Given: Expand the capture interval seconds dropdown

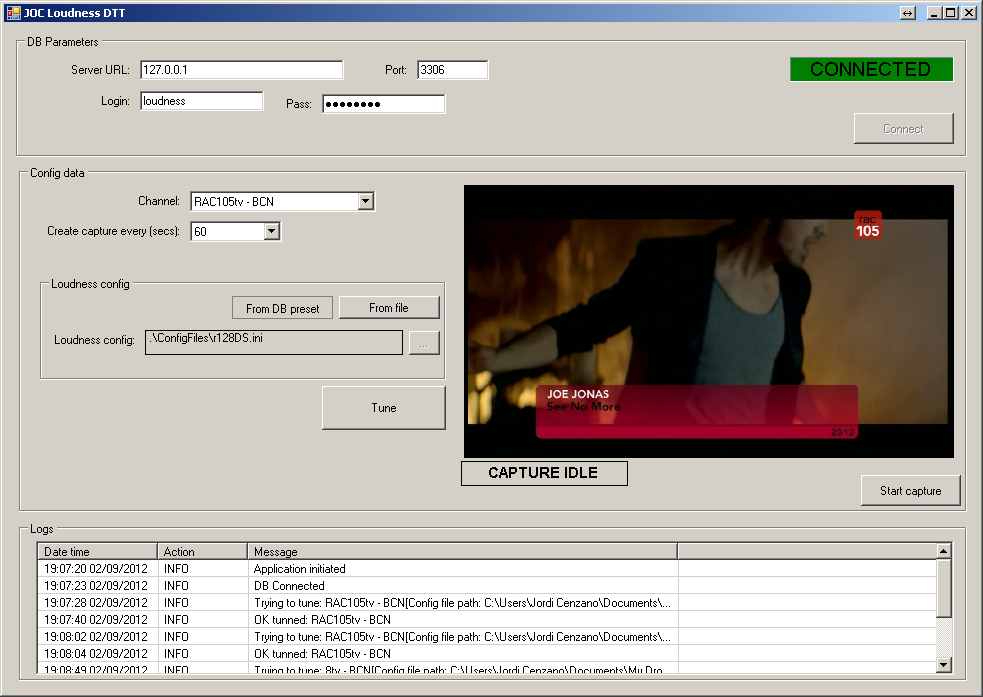Looking at the screenshot, I should point(271,232).
